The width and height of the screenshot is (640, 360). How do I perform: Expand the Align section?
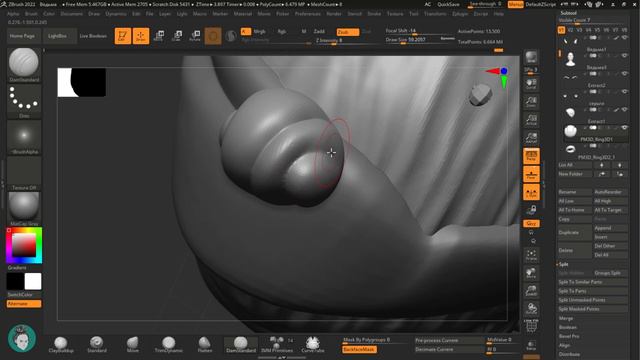coord(564,345)
